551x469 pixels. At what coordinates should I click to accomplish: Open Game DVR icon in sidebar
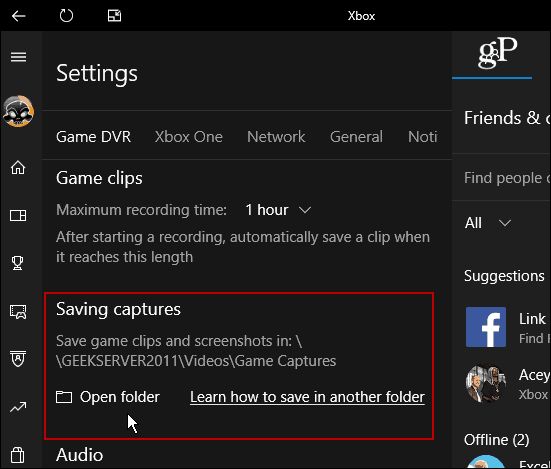pyautogui.click(x=18, y=312)
